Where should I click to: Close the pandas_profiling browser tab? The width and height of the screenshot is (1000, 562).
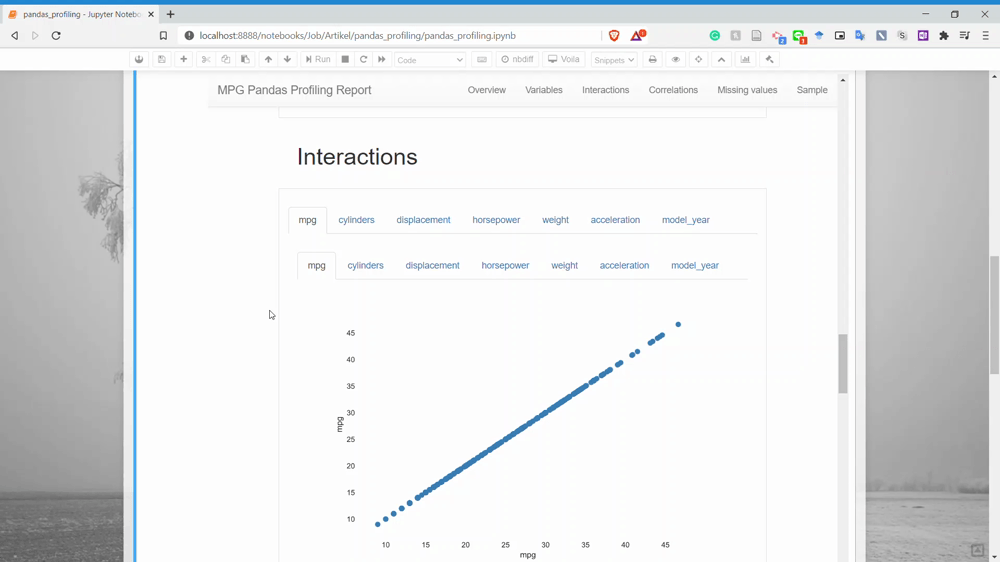click(x=151, y=14)
